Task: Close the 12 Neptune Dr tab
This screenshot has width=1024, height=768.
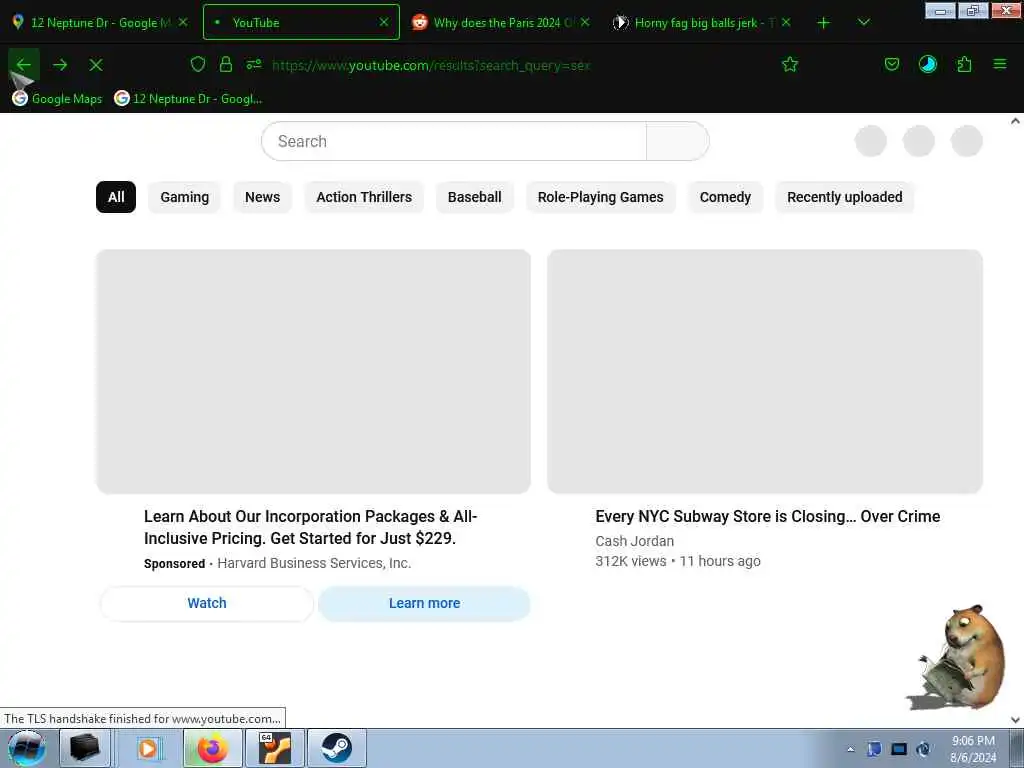Action: click(184, 22)
